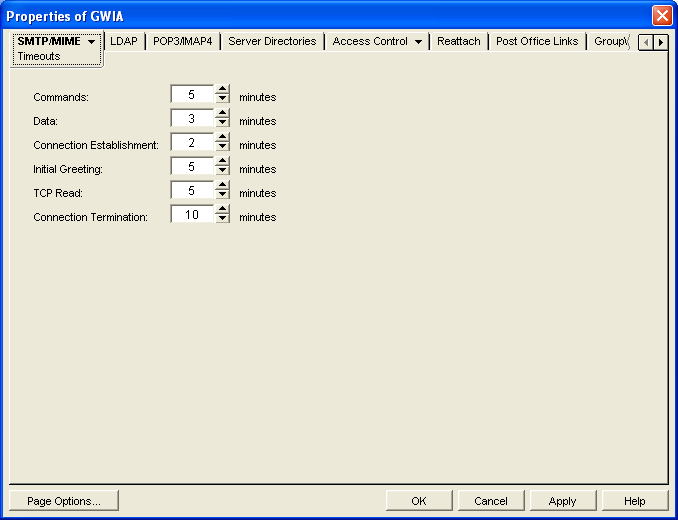Switch to the LDAP tab

click(124, 41)
